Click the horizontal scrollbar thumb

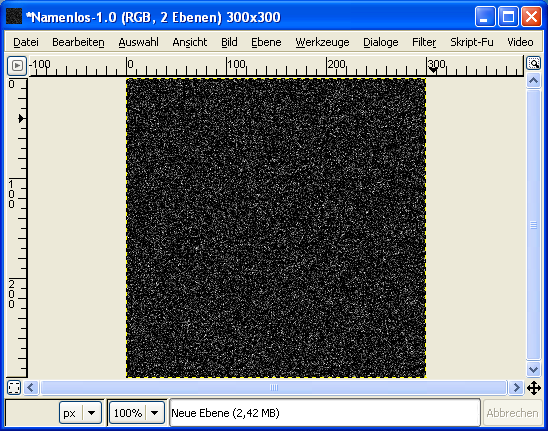point(274,388)
